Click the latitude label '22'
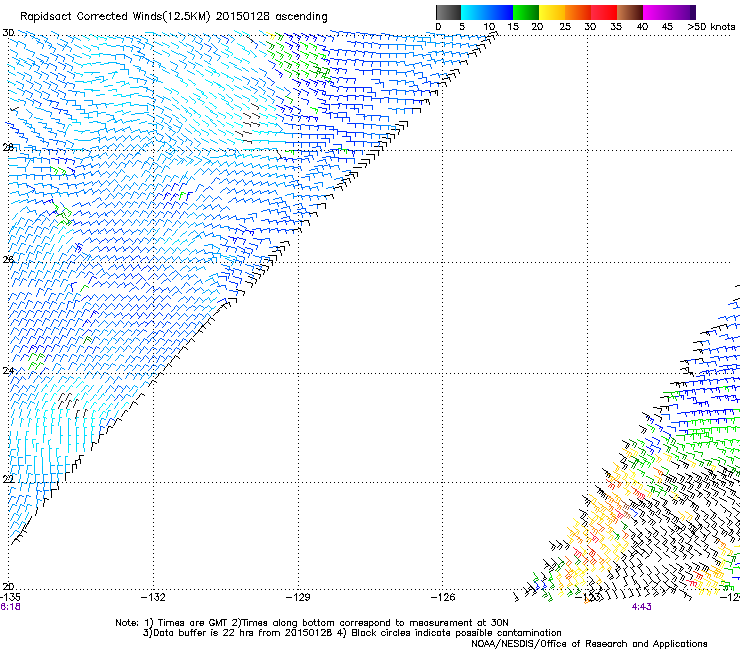 [x=8, y=479]
